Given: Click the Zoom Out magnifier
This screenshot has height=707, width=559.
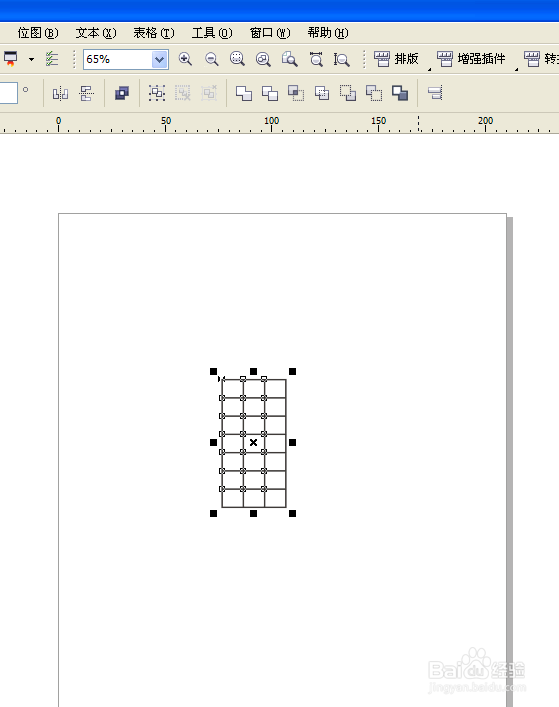Looking at the screenshot, I should click(211, 59).
